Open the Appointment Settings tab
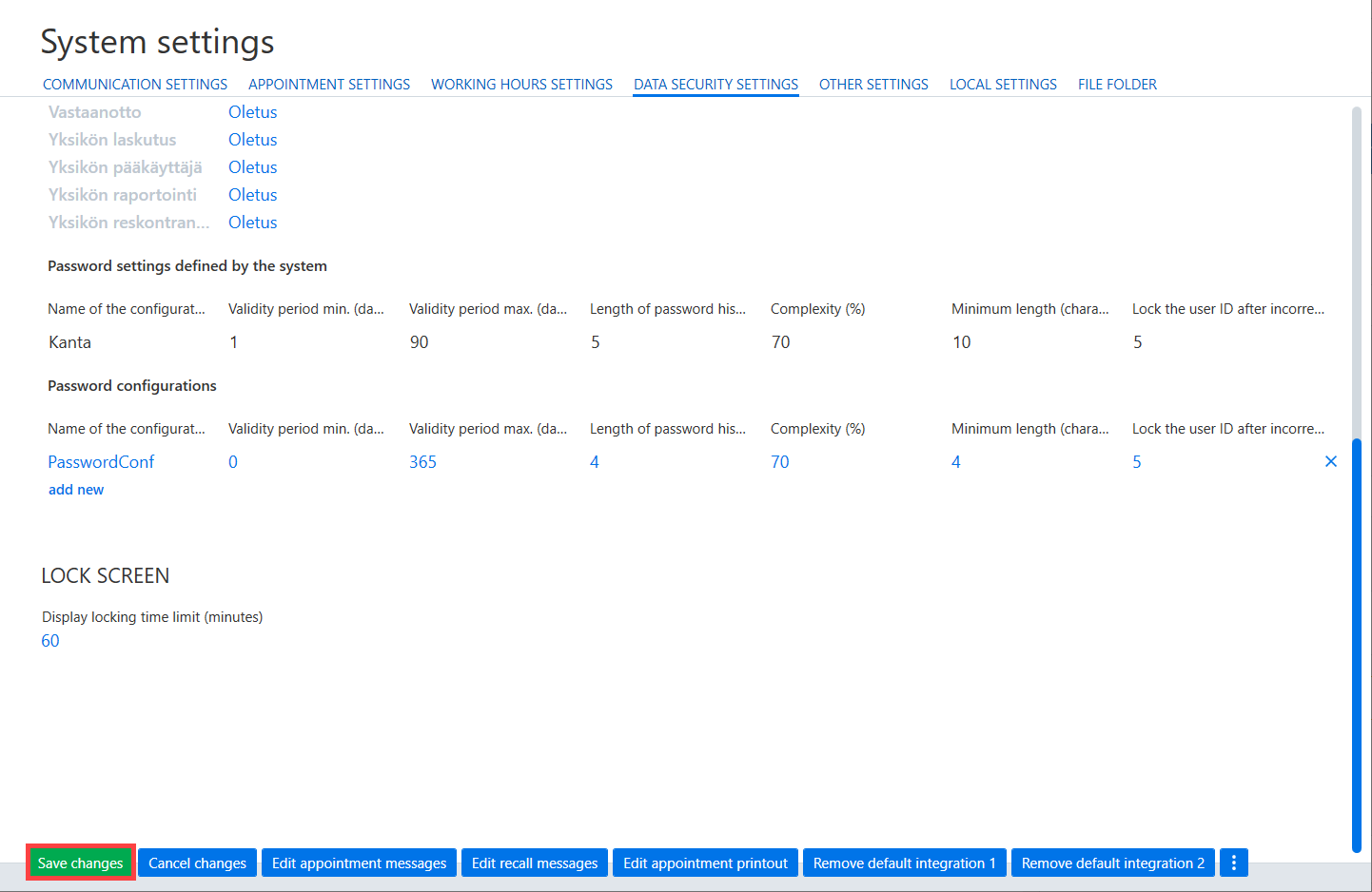 (329, 85)
